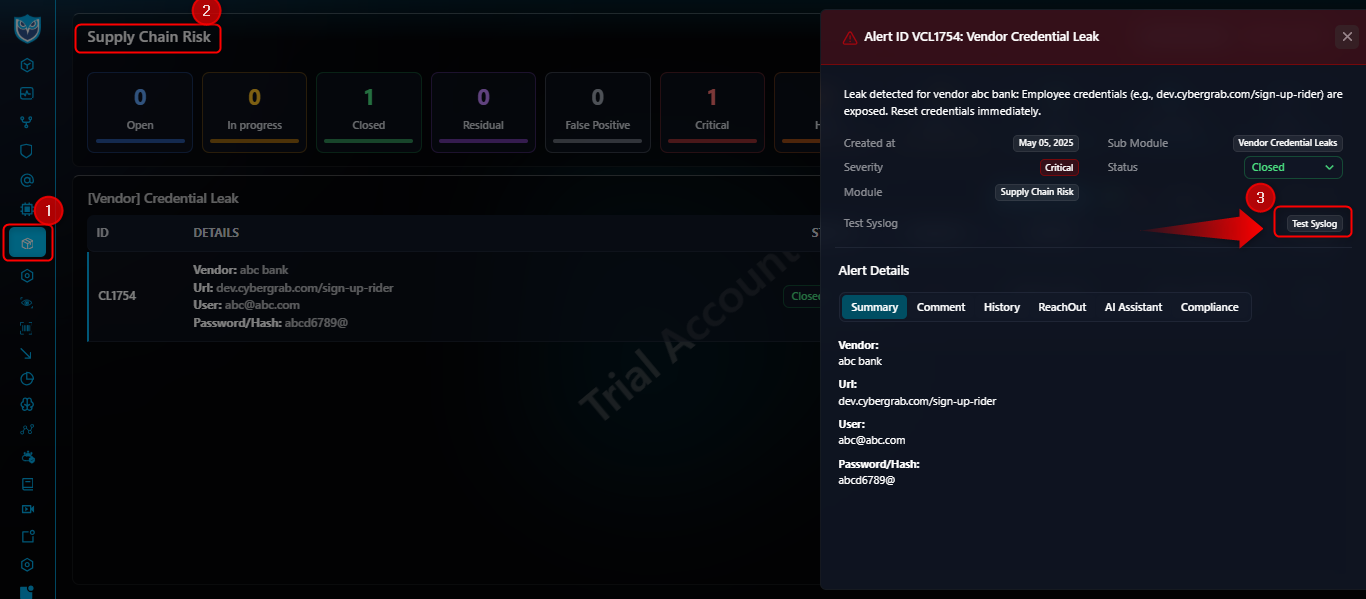Open the chip processor icon in the sidebar
1366x599 pixels.
pyautogui.click(x=28, y=209)
